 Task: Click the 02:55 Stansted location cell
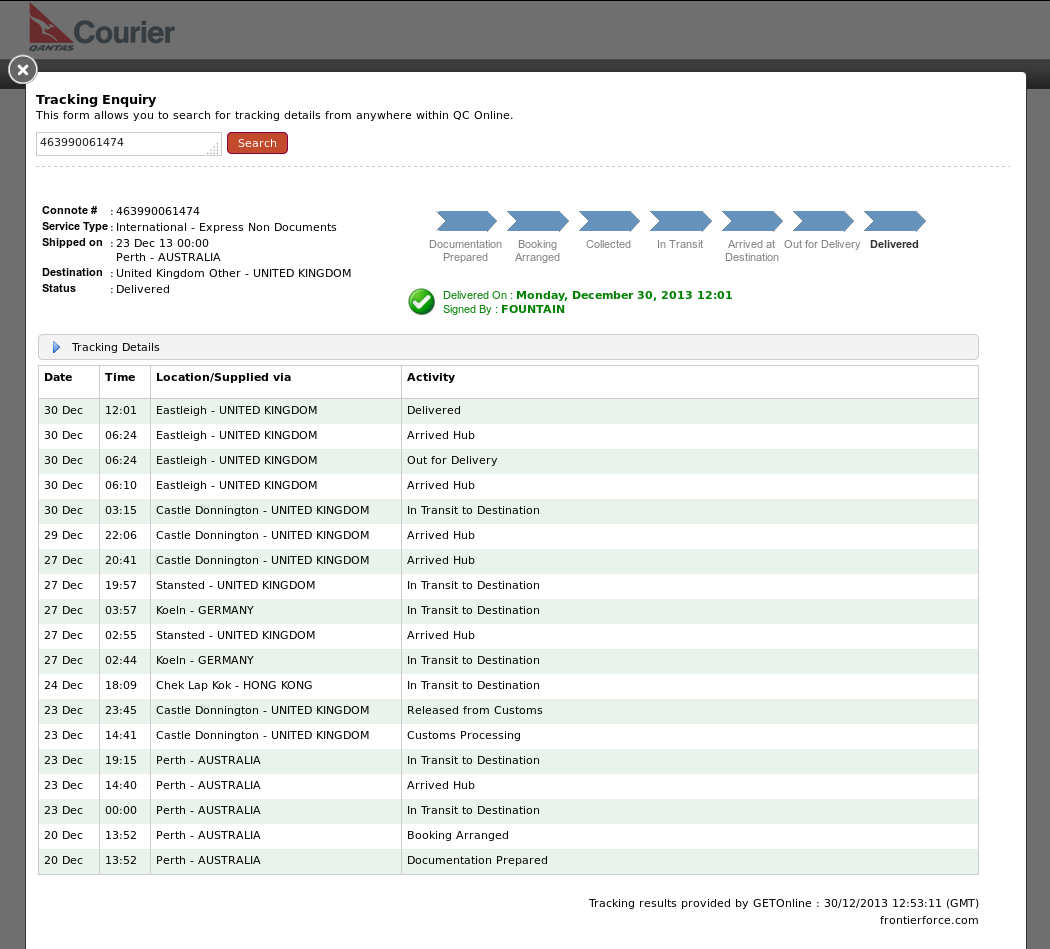[236, 635]
